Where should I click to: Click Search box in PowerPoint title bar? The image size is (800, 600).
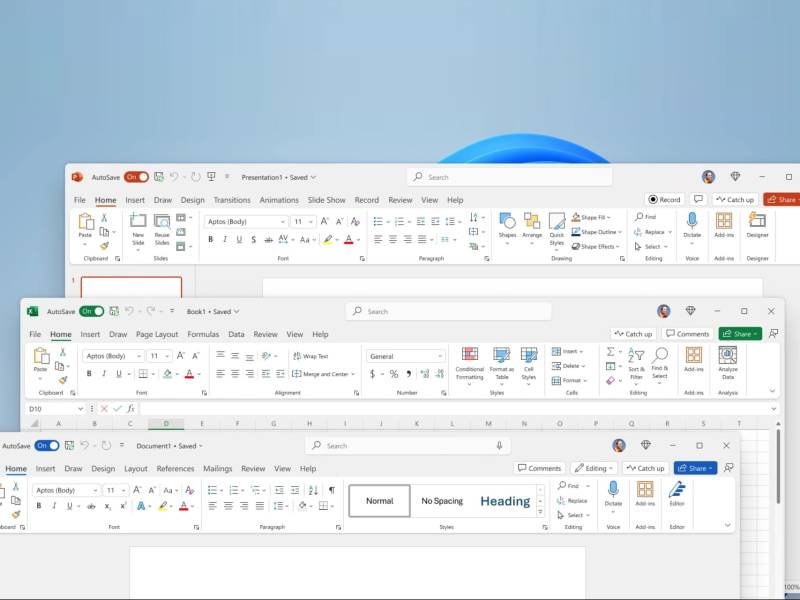coord(510,177)
